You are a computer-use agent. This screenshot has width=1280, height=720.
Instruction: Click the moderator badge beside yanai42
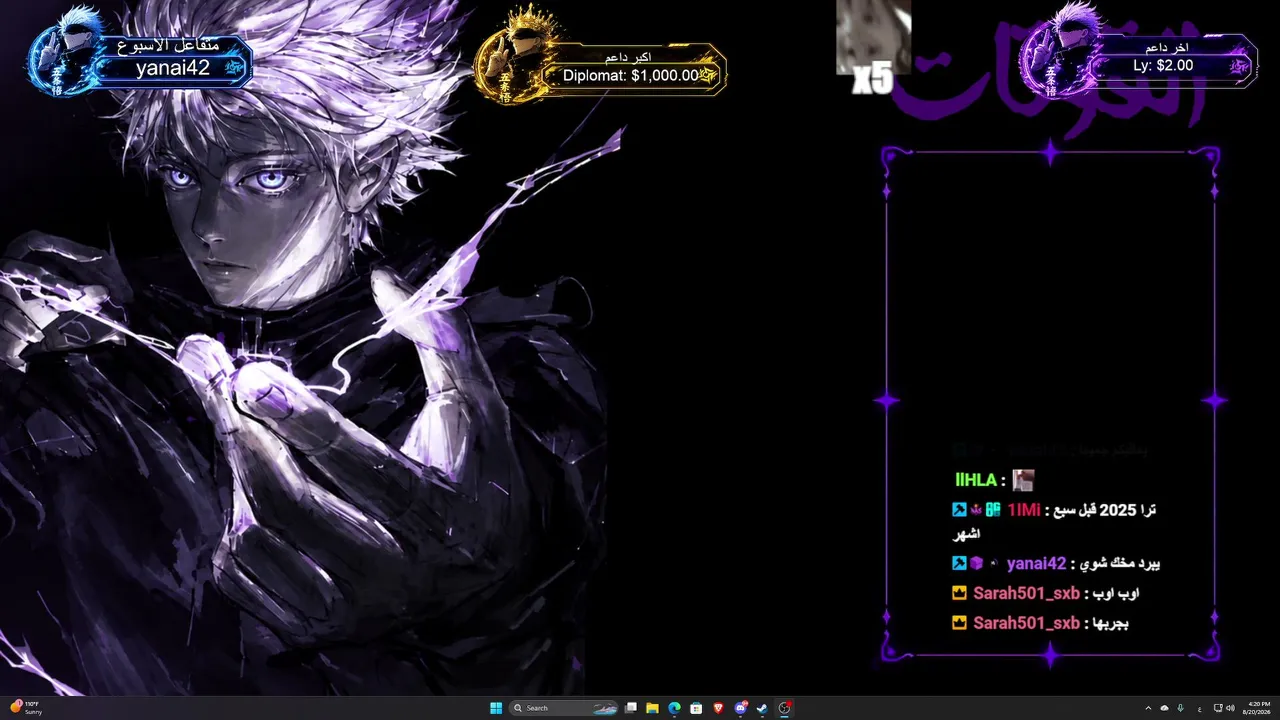[958, 563]
